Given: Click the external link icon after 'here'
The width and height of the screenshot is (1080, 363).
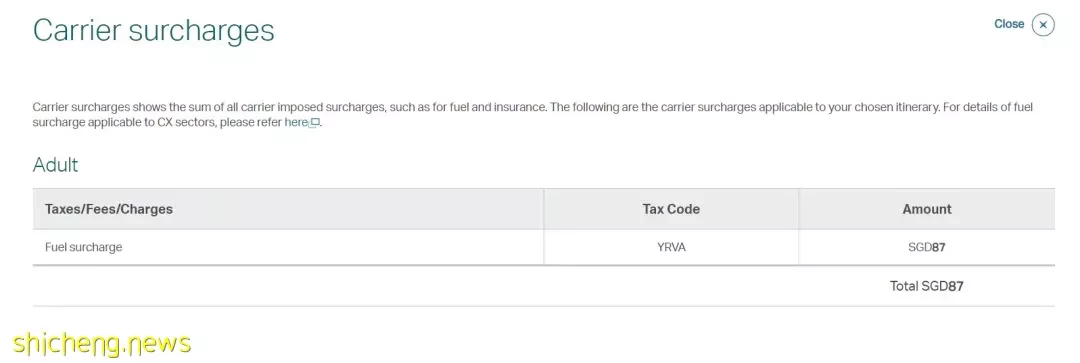Looking at the screenshot, I should pyautogui.click(x=314, y=123).
